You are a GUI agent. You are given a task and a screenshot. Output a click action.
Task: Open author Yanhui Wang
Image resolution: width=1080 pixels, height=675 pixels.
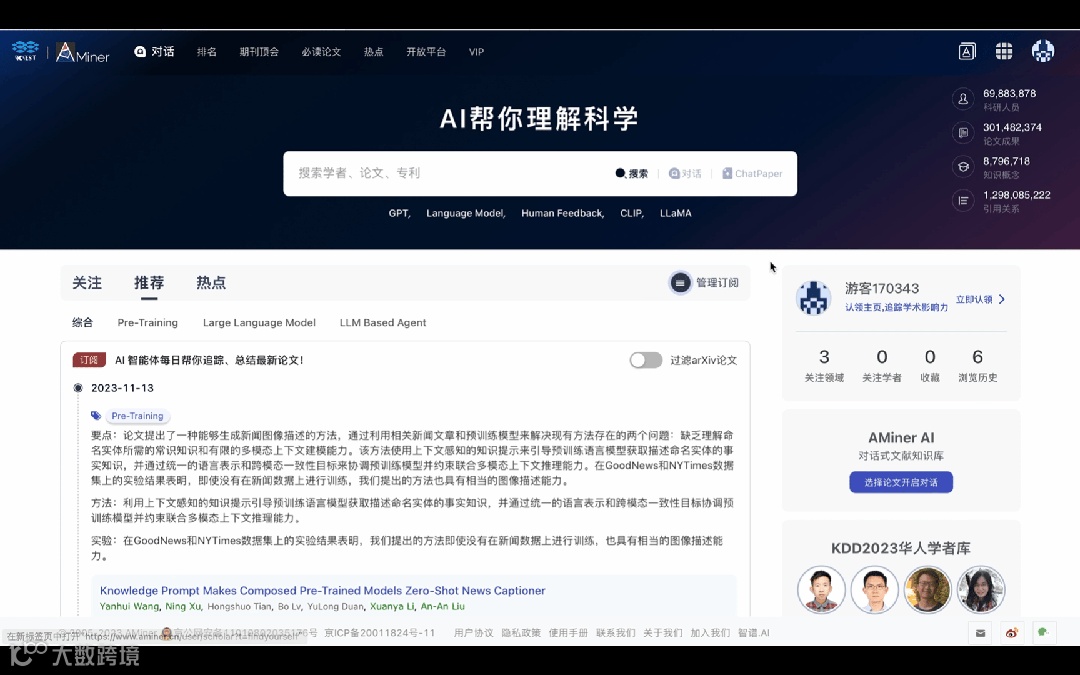coord(129,606)
